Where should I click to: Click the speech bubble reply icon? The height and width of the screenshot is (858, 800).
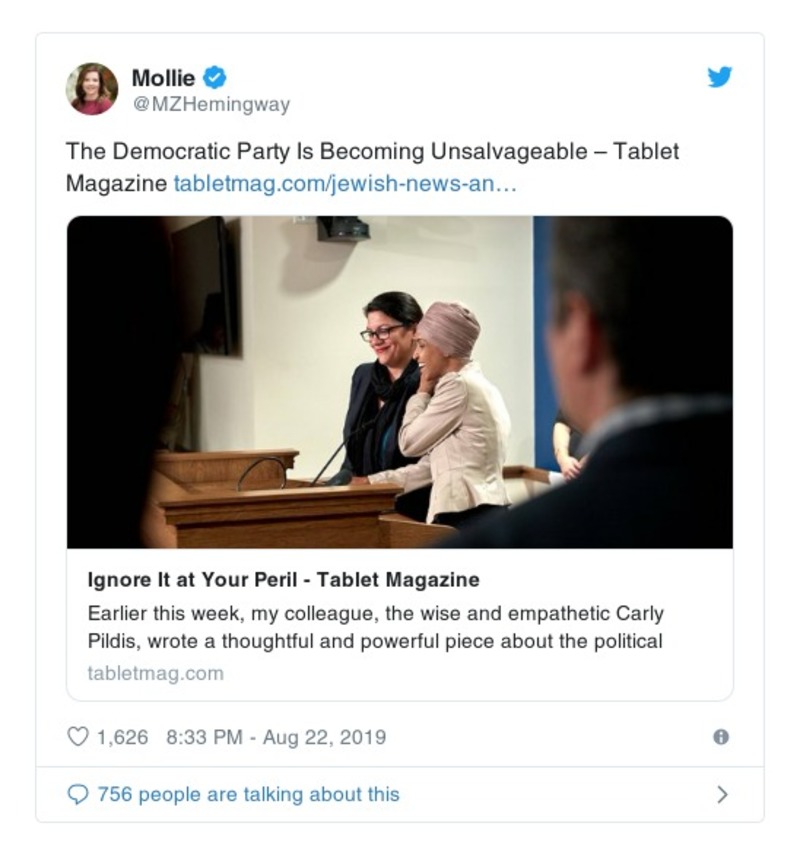pos(77,795)
